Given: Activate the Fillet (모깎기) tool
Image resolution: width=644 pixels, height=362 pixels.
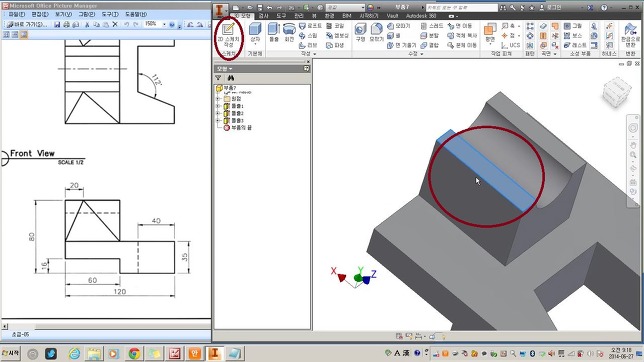Looking at the screenshot, I should pyautogui.click(x=376, y=32).
